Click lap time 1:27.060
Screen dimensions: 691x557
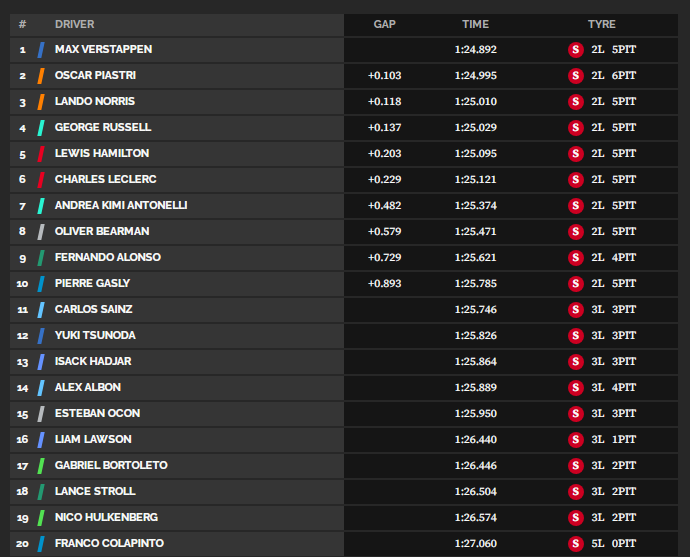point(476,543)
